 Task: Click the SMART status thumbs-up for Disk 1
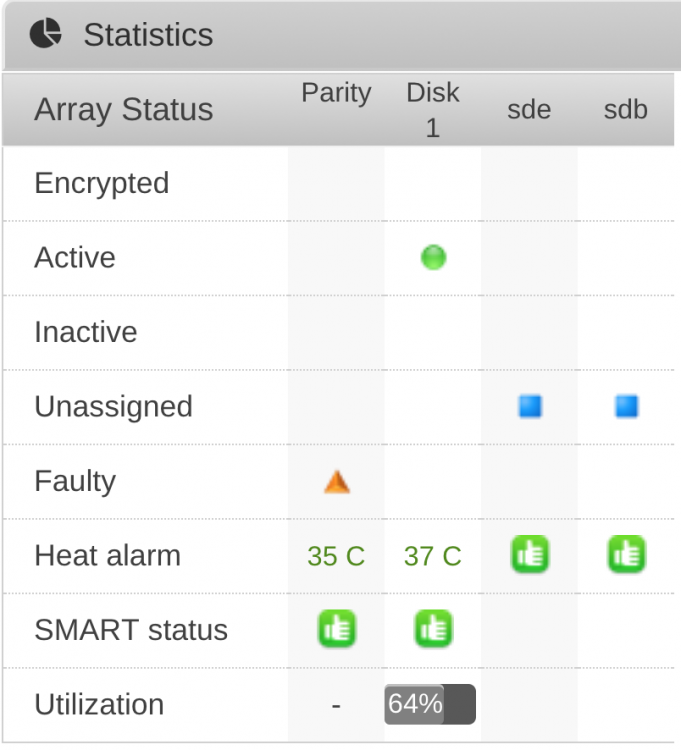433,629
